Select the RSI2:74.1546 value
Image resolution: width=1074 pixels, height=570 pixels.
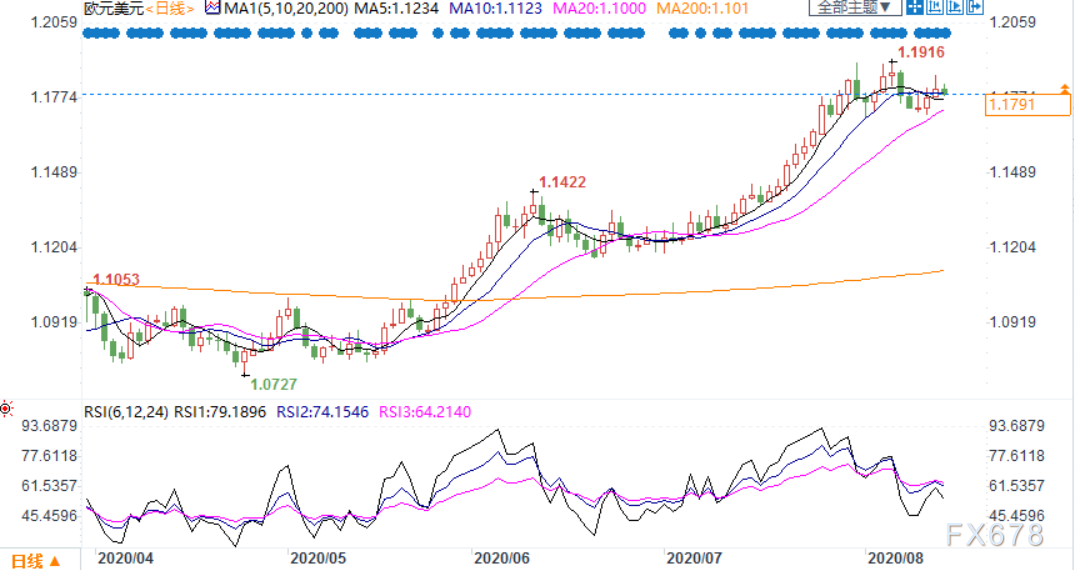click(x=322, y=412)
